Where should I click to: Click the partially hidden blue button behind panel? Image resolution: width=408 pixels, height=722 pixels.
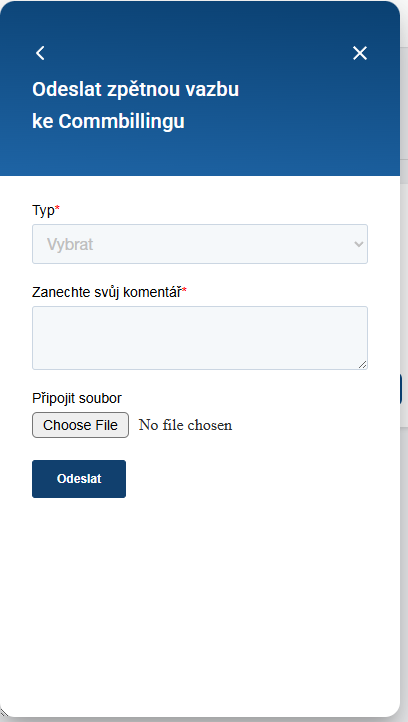tap(401, 389)
